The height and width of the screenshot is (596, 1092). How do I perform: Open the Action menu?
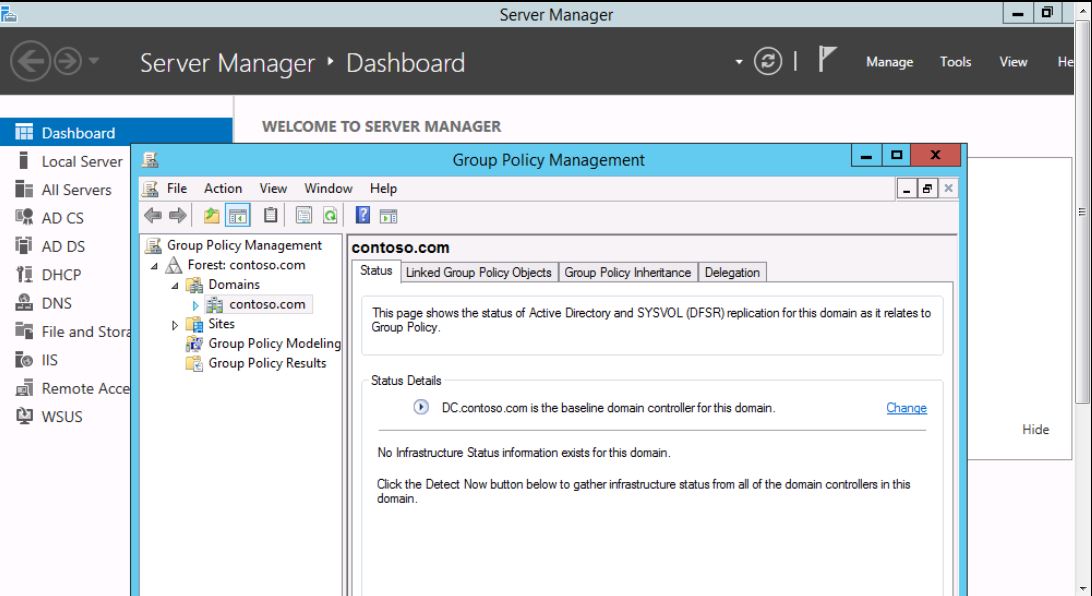(223, 189)
